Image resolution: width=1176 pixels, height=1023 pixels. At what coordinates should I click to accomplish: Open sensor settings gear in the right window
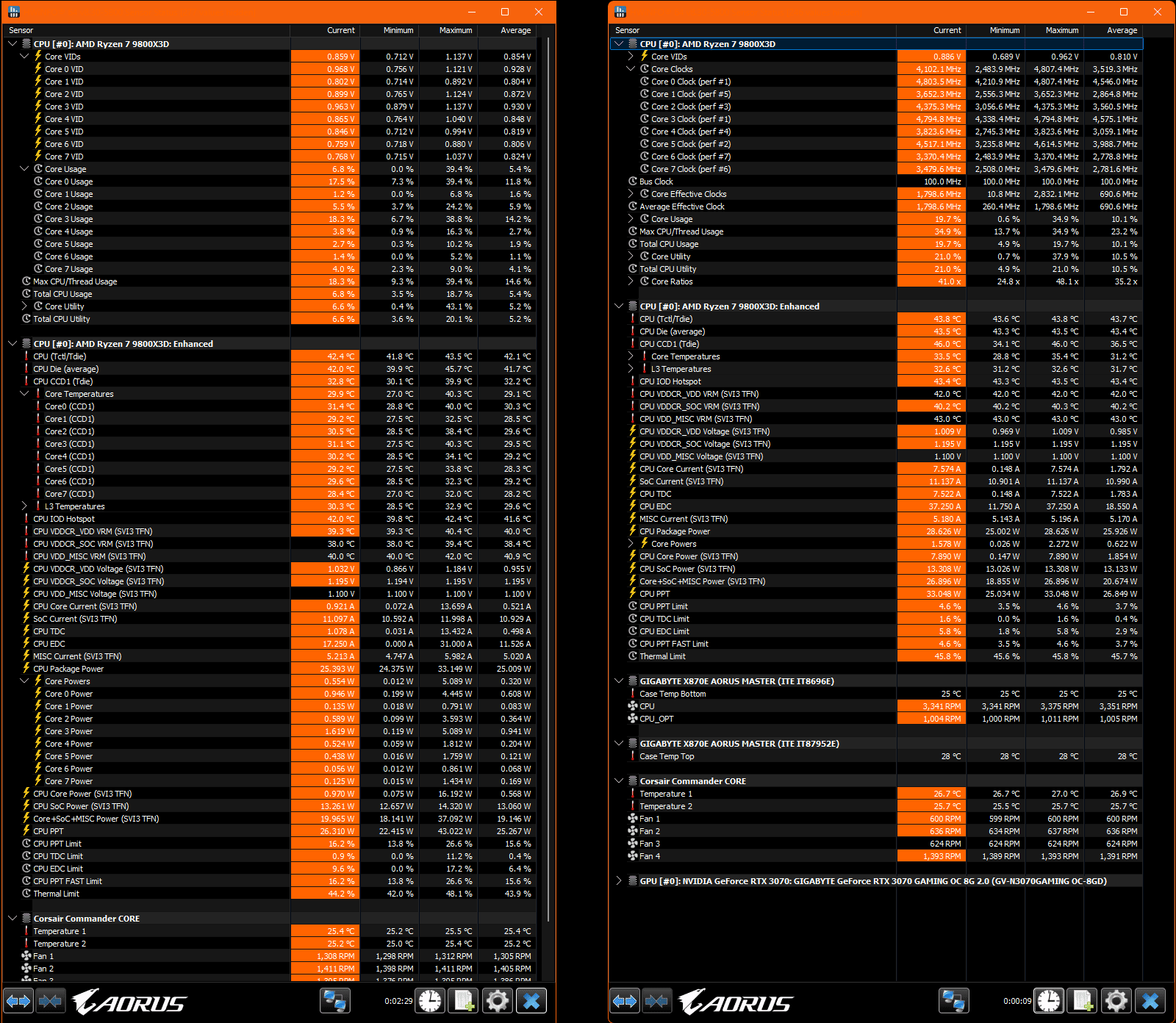pos(1116,1001)
